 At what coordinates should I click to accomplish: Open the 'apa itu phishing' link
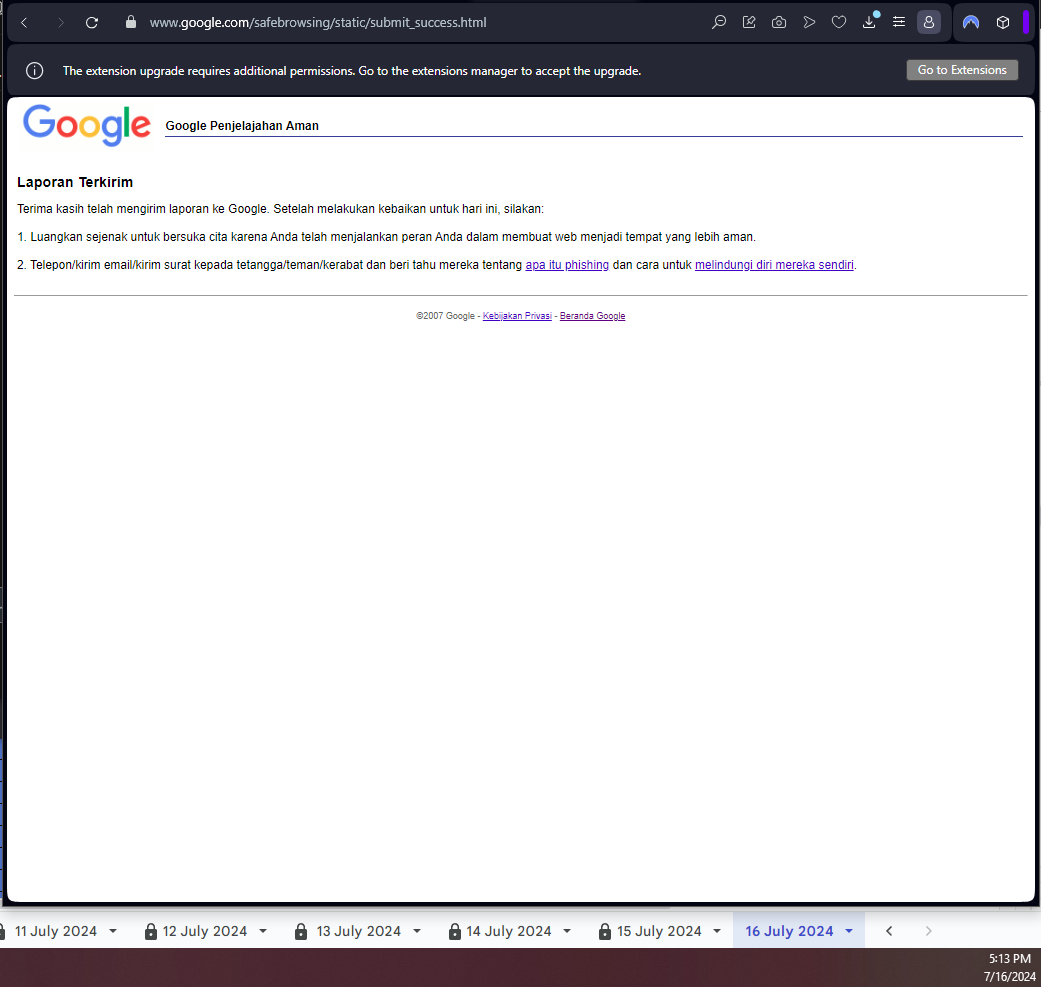(567, 265)
